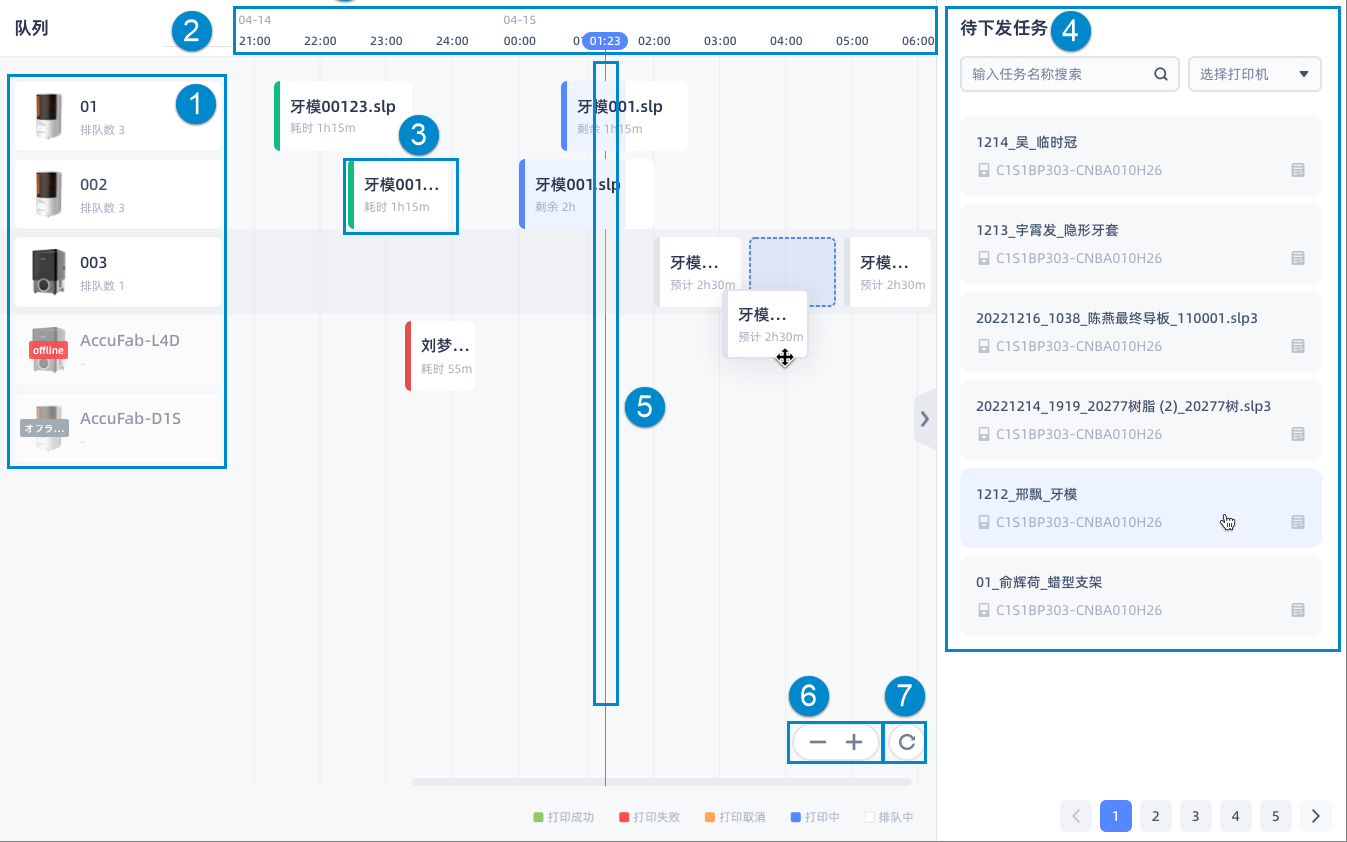Collapse the pending tasks side panel

coord(924,419)
